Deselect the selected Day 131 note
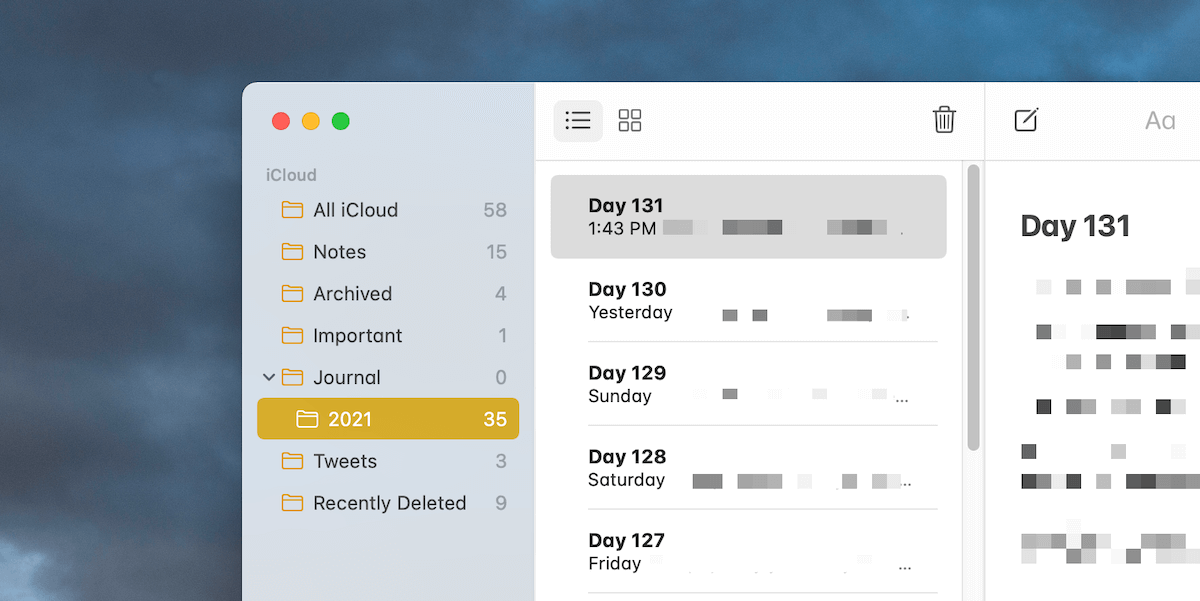 click(748, 216)
